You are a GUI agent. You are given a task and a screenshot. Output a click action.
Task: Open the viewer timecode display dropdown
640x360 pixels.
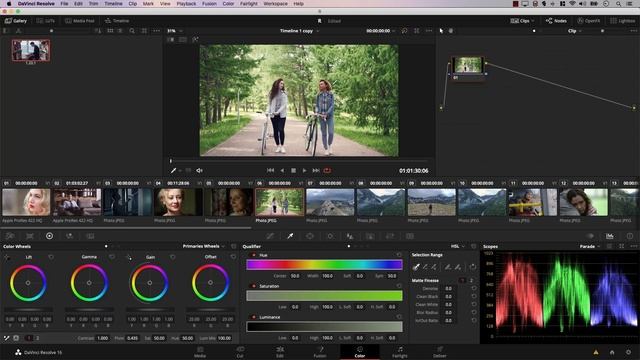[381, 31]
